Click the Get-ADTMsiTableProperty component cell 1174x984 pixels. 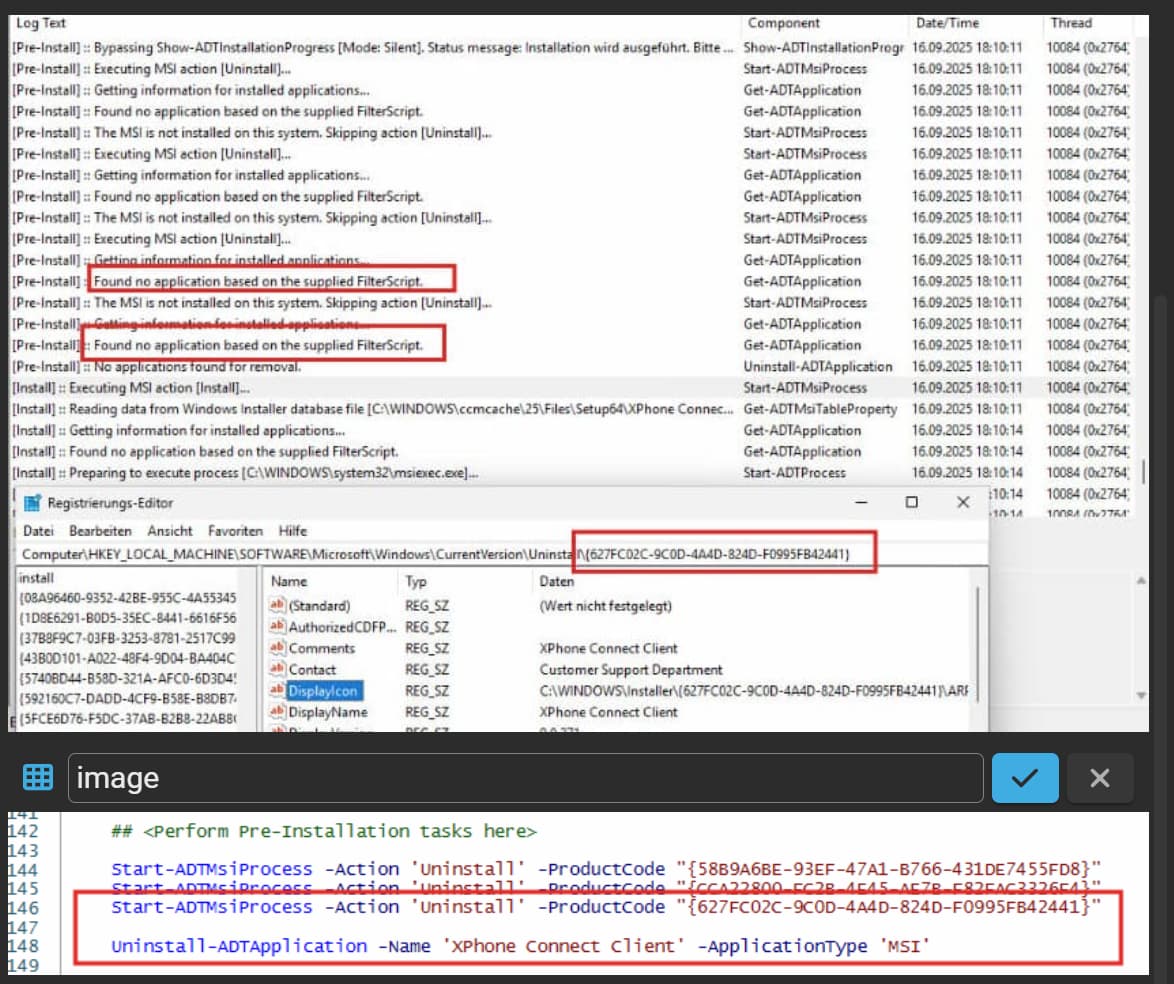(x=820, y=410)
